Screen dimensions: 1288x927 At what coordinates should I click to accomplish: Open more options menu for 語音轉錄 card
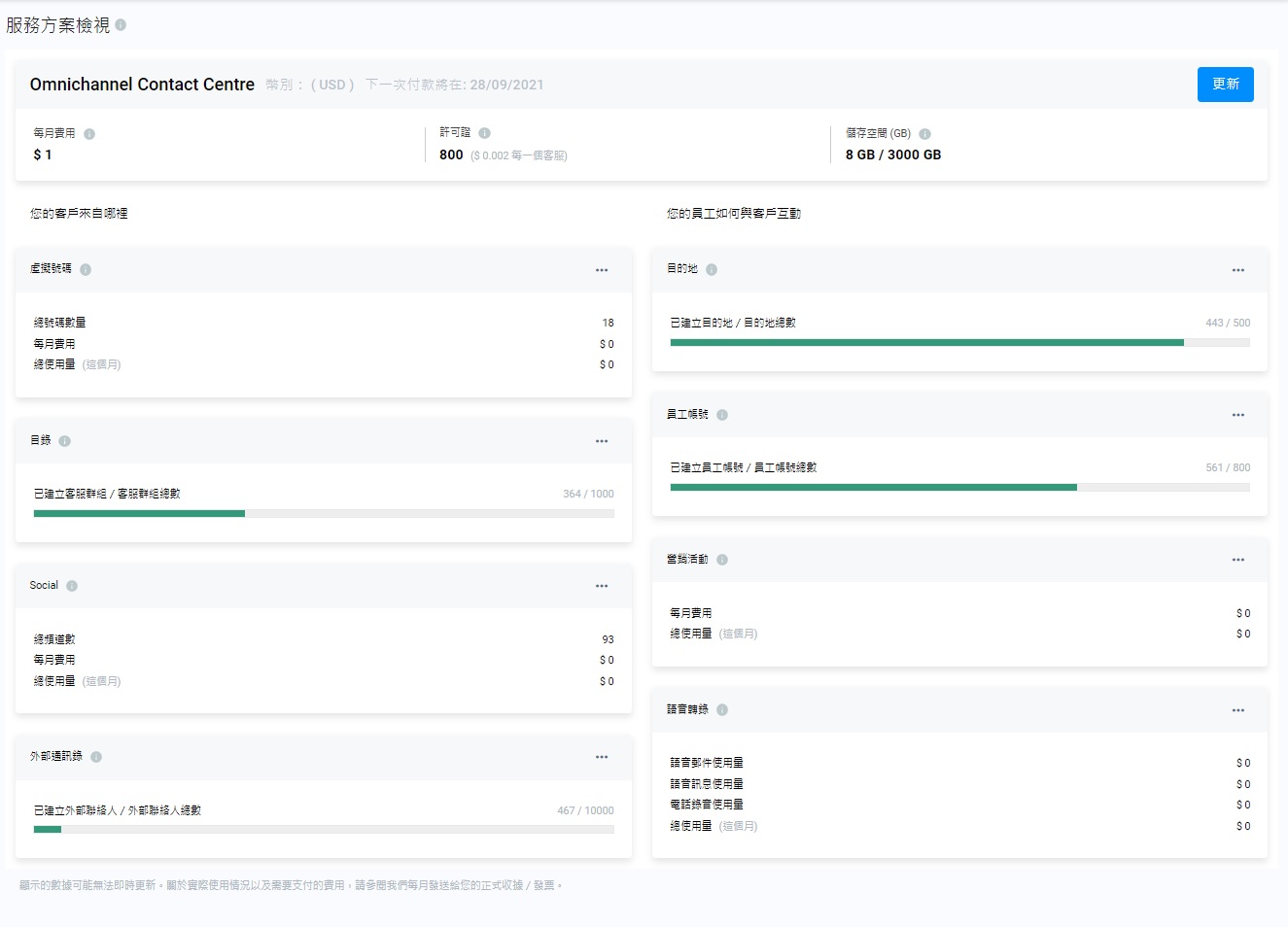[x=1237, y=710]
